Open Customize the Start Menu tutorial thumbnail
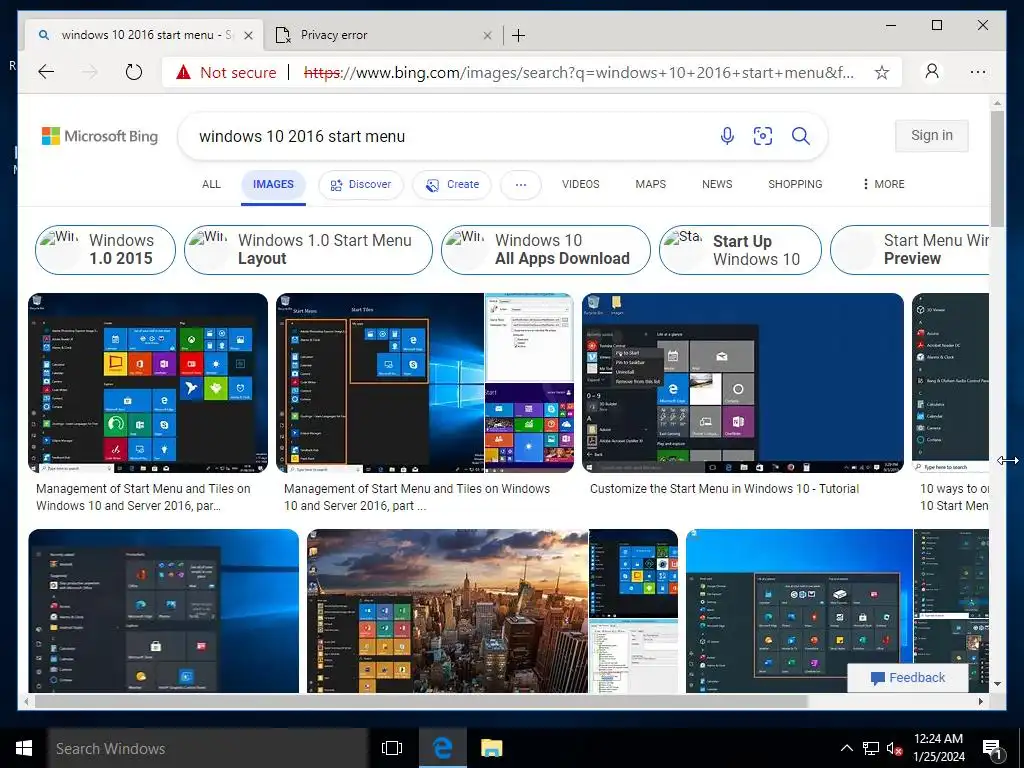The height and width of the screenshot is (768, 1024). [743, 383]
